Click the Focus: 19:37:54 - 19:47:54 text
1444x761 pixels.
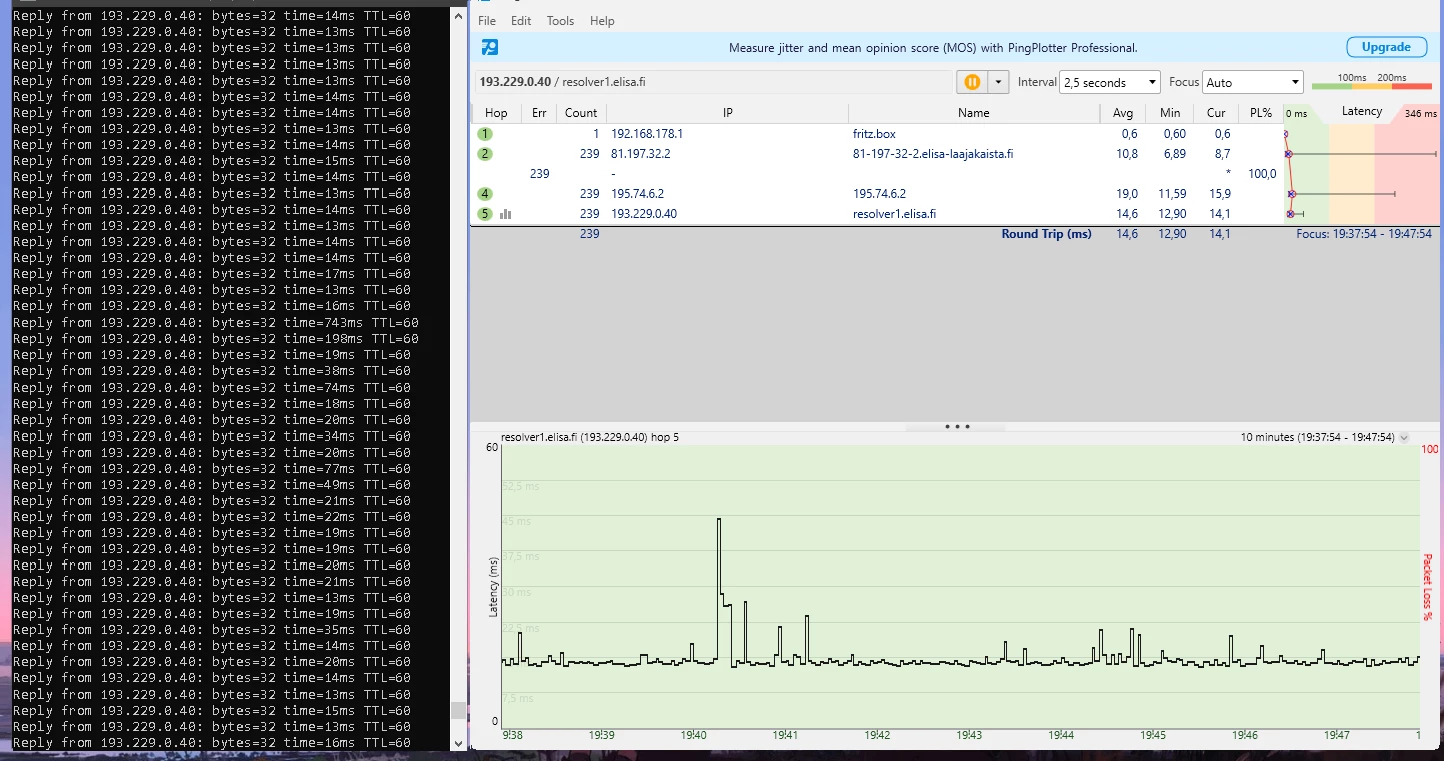click(1364, 234)
